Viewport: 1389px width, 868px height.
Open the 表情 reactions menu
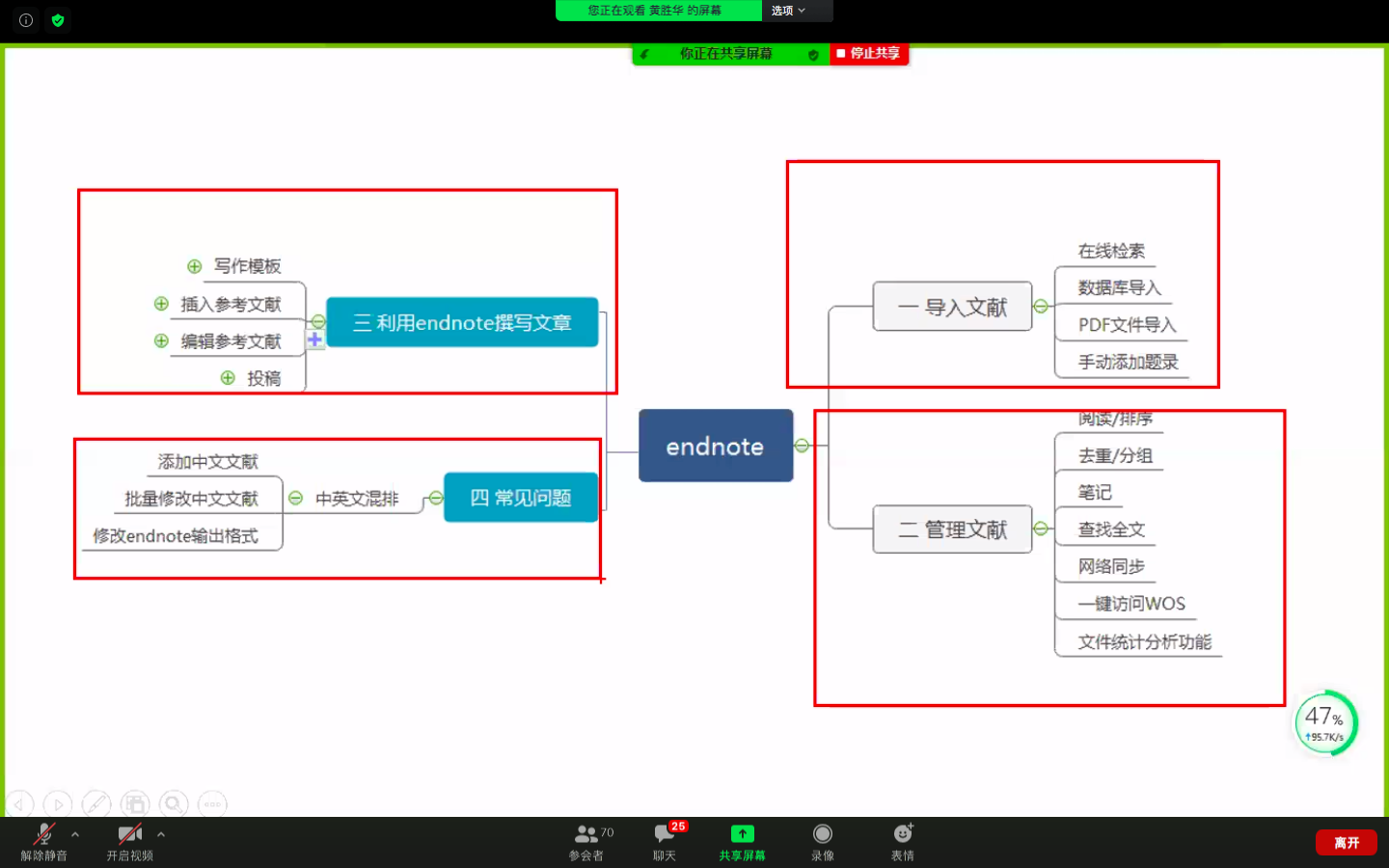click(903, 842)
